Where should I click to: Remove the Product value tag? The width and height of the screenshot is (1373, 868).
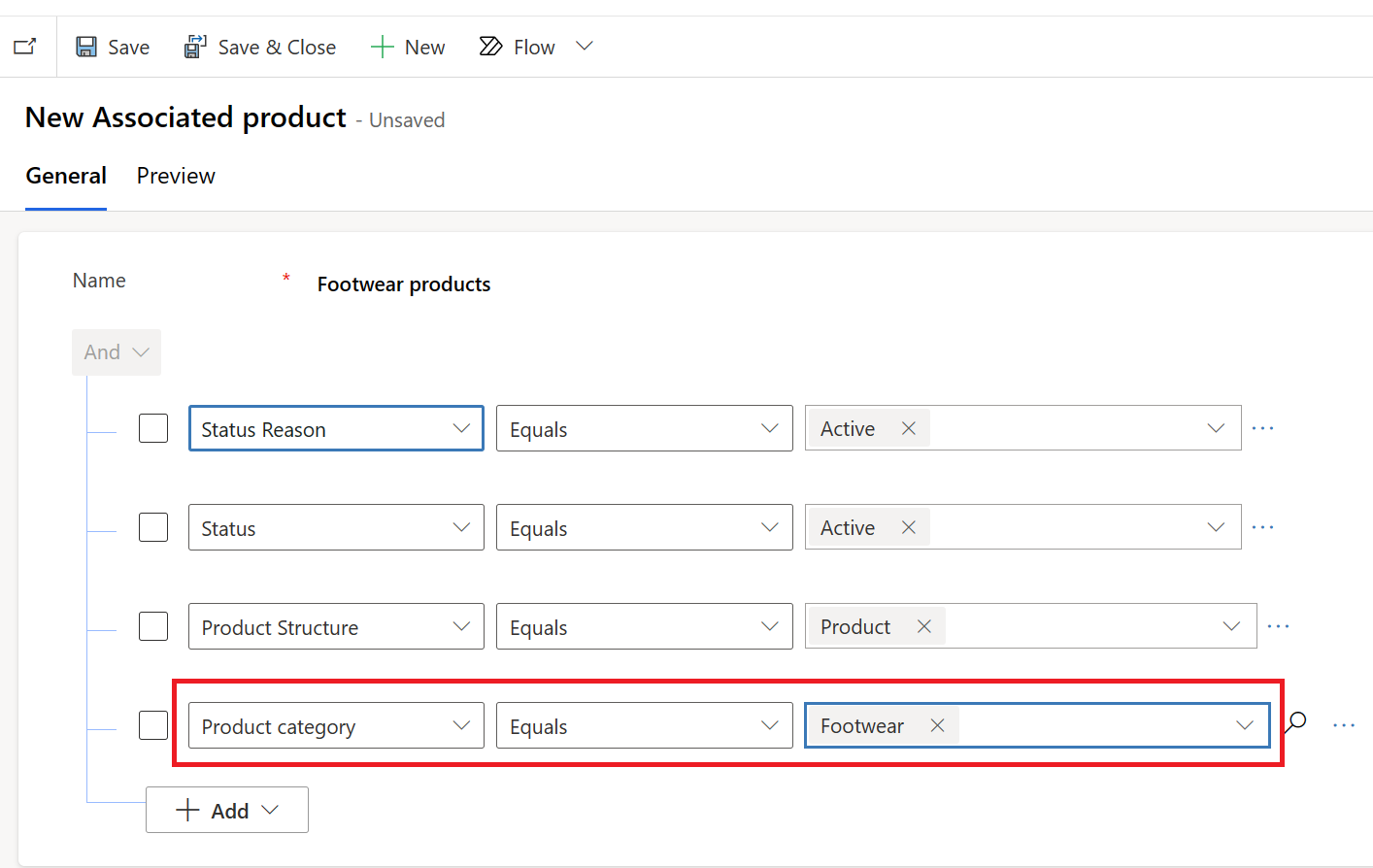(924, 626)
